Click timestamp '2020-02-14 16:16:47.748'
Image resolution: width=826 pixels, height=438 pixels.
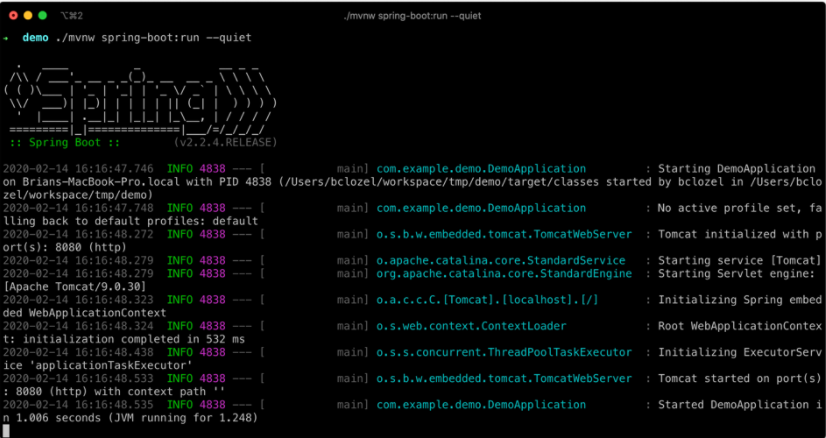[x=78, y=208]
